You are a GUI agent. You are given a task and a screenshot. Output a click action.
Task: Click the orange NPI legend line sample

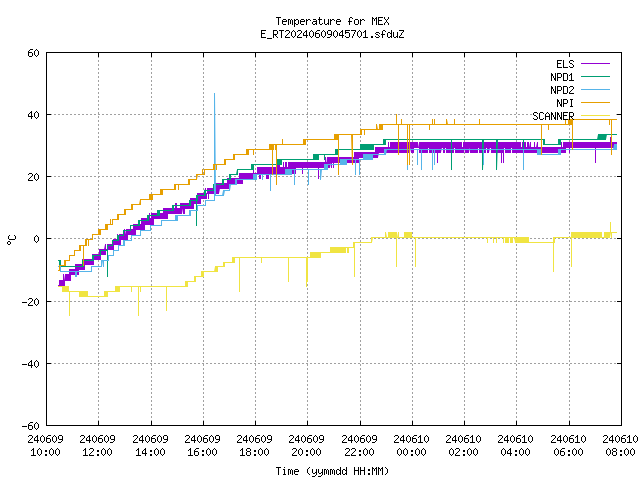pos(595,102)
